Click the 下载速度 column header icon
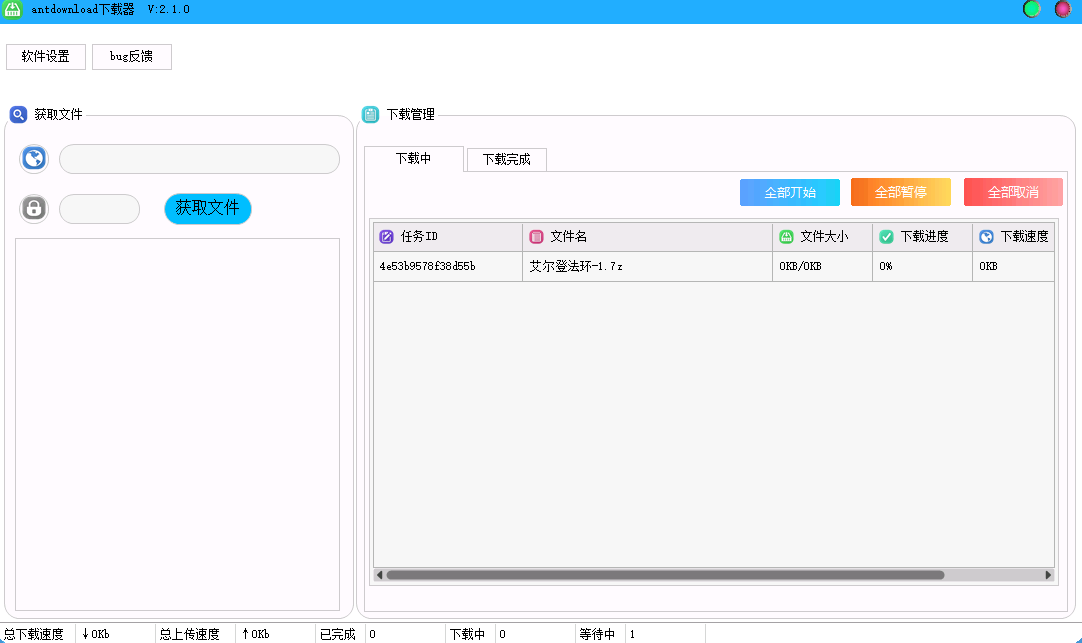Screen dimensions: 1082x643 (986, 237)
